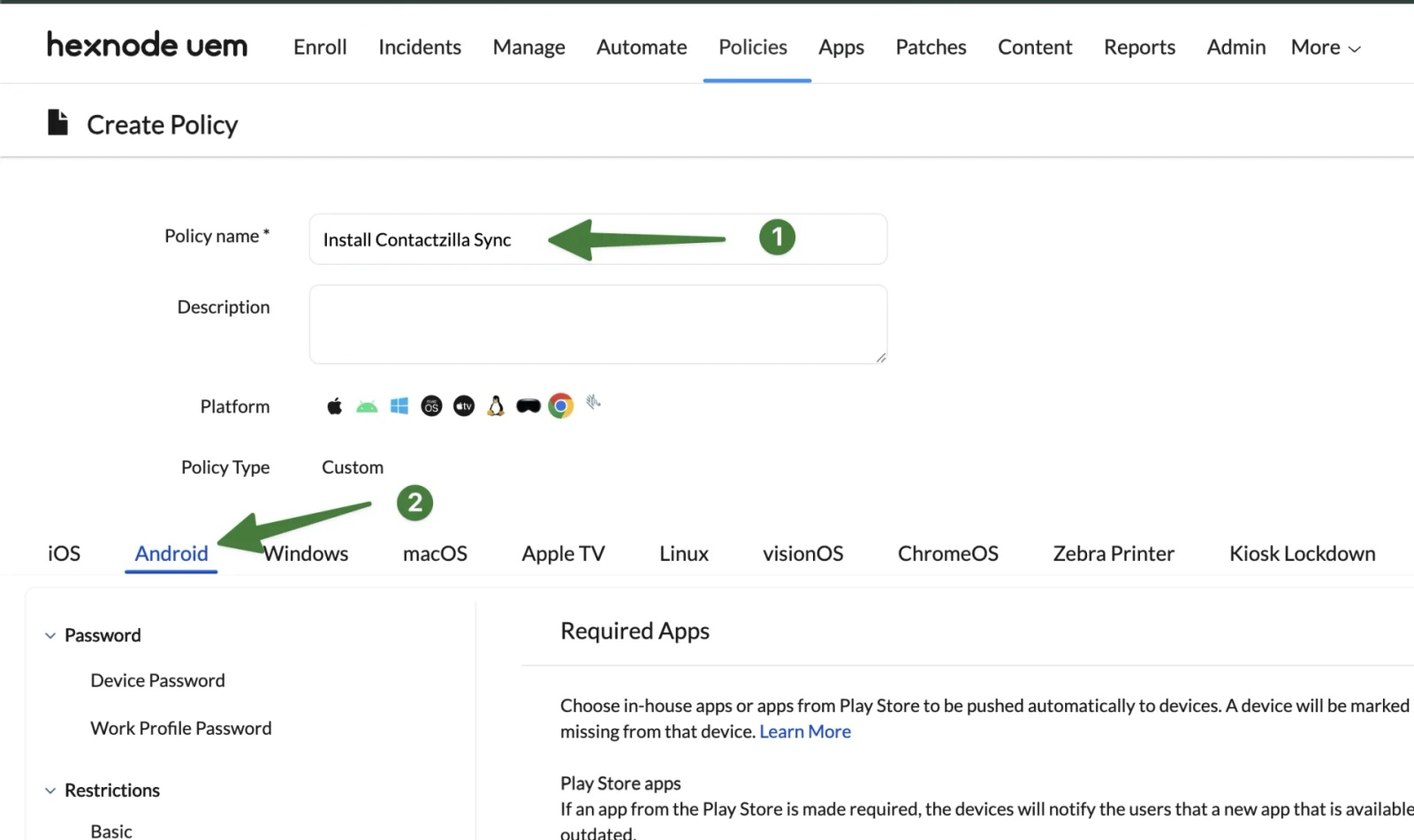Select the Policies menu
Screen dimensions: 1414x840
coord(753,47)
